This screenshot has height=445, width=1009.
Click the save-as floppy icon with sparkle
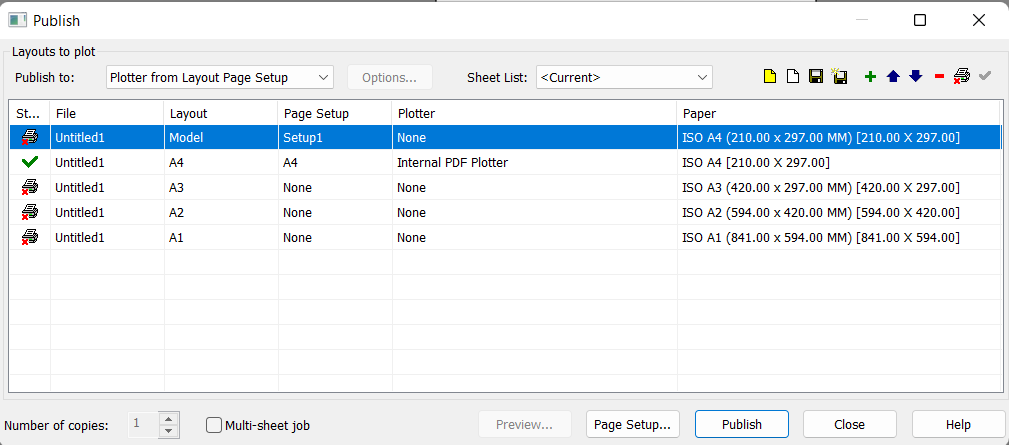[839, 77]
